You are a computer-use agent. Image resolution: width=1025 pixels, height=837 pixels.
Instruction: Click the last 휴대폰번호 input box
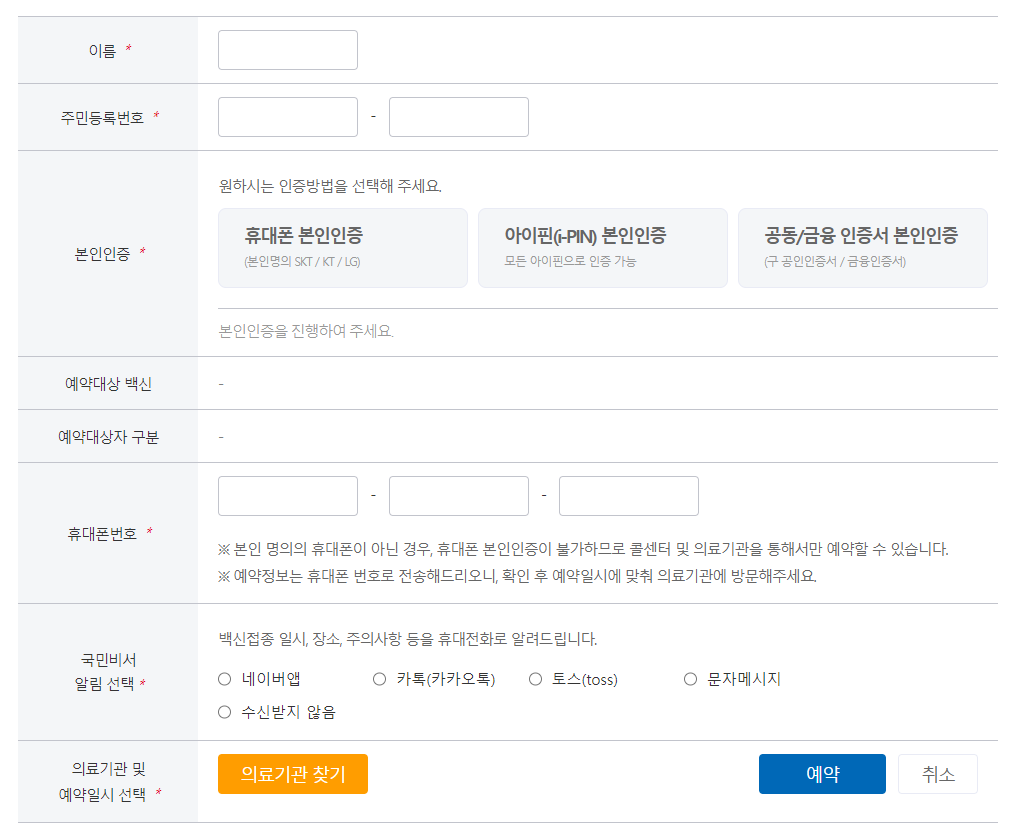[x=629, y=496]
